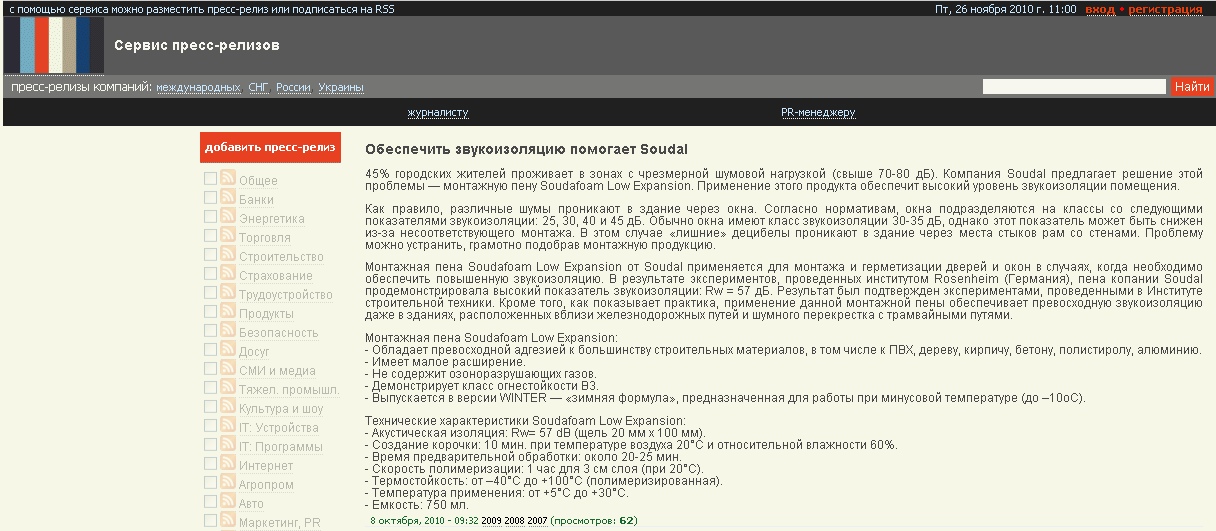Image resolution: width=1216 pixels, height=531 pixels.
Task: Click the RSS icon next to Досуг
Action: 228,350
